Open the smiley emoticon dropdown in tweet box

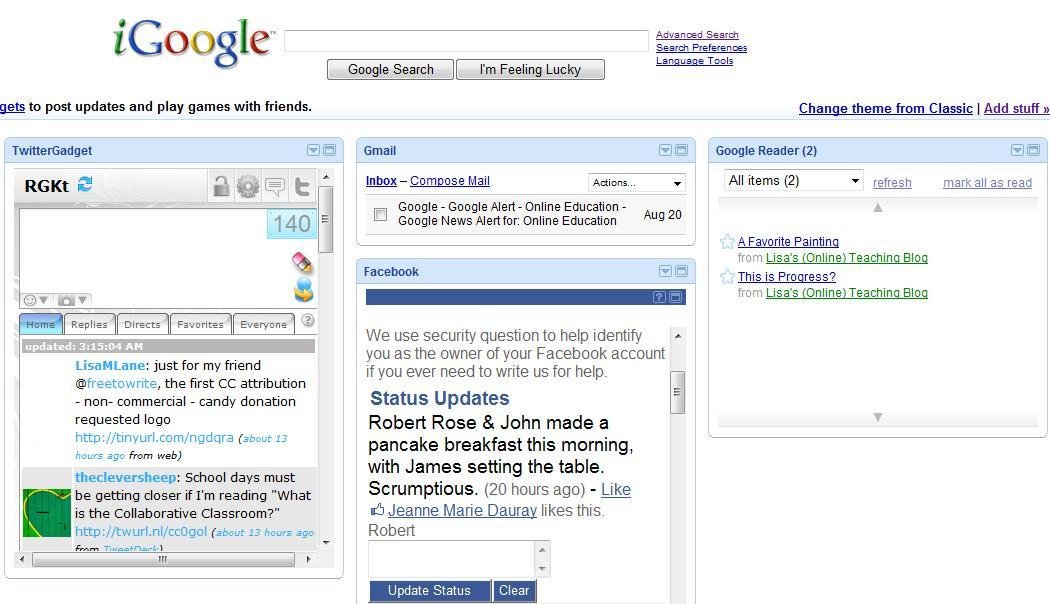[x=36, y=300]
